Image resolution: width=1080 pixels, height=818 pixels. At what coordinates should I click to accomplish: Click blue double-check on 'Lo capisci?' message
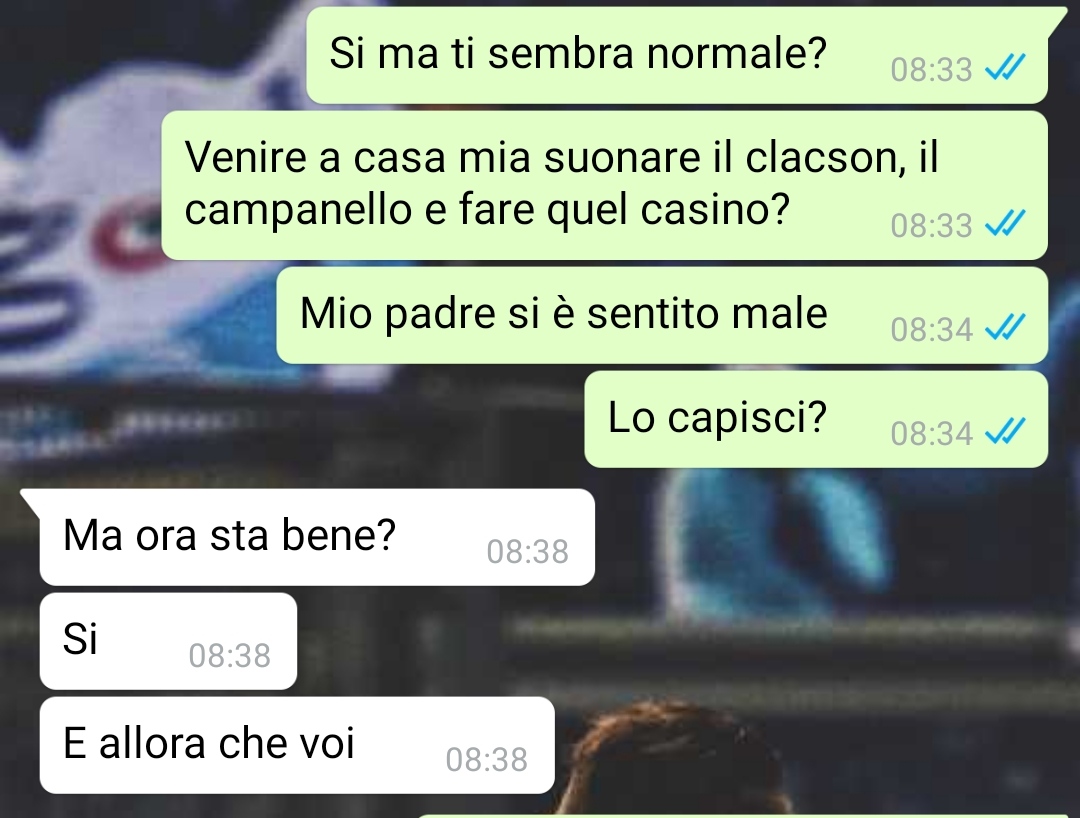coord(1006,431)
